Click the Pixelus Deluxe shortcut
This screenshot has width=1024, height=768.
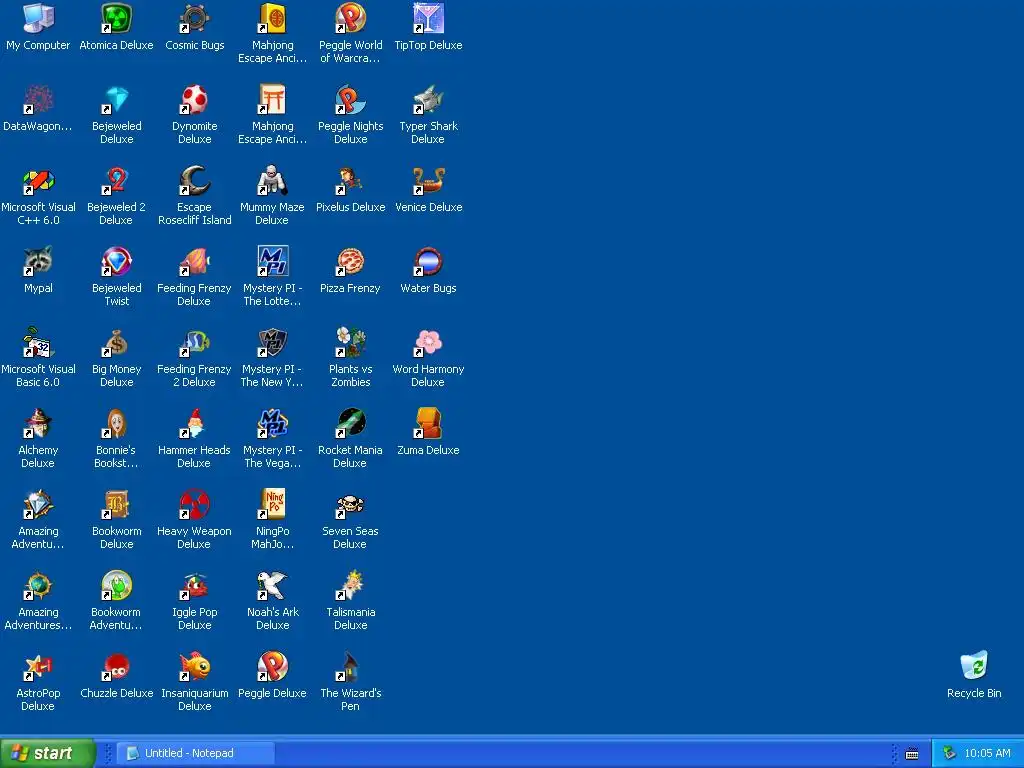350,180
